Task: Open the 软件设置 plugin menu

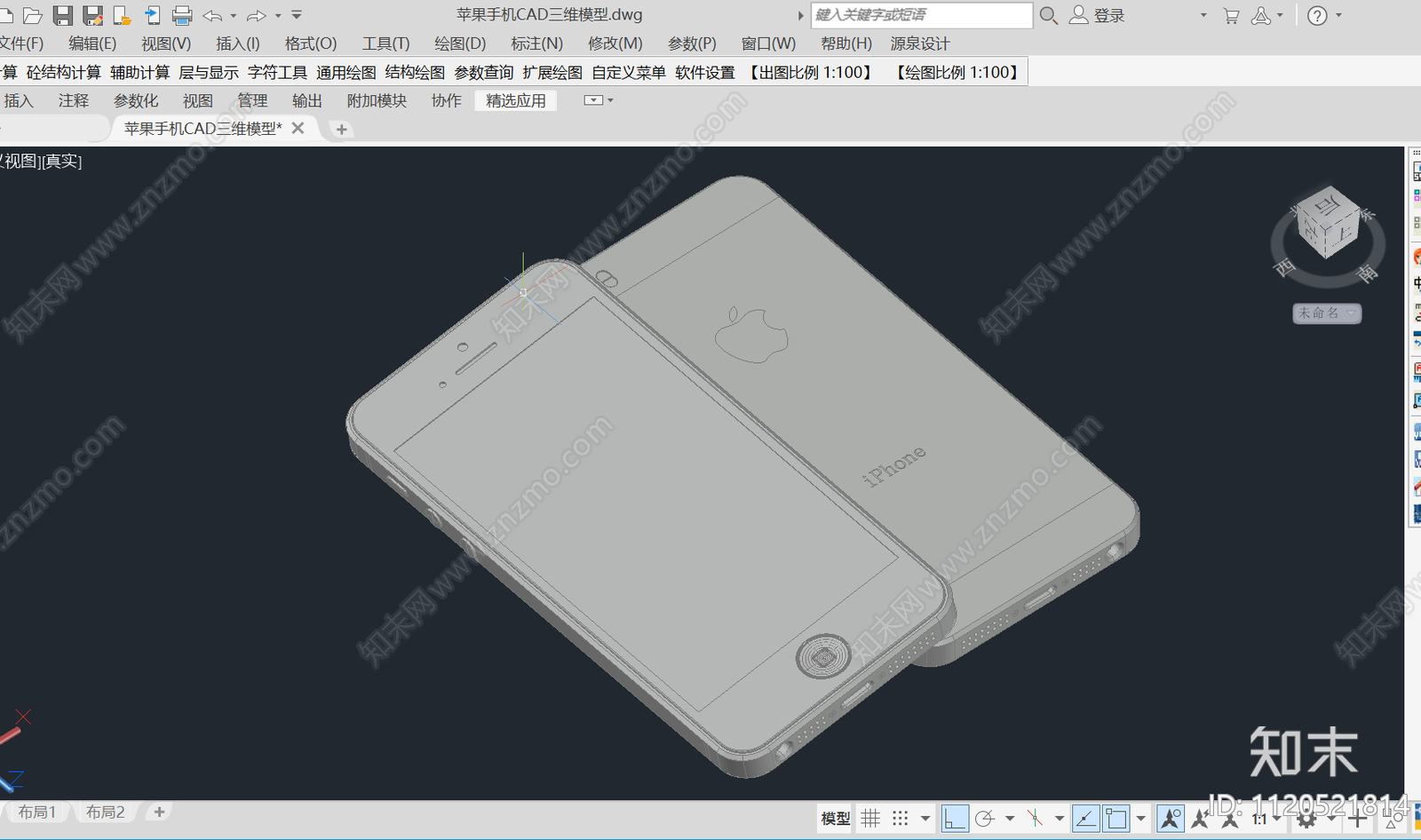Action: point(705,73)
